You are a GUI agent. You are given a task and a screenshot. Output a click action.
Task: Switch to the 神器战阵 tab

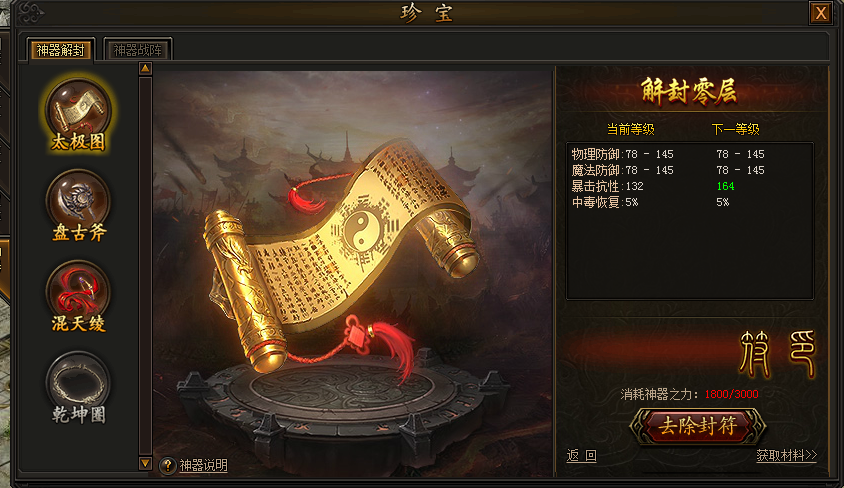[138, 50]
